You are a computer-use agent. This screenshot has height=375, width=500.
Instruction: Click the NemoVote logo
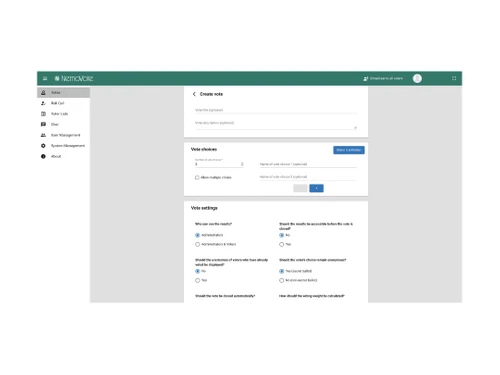(x=74, y=78)
